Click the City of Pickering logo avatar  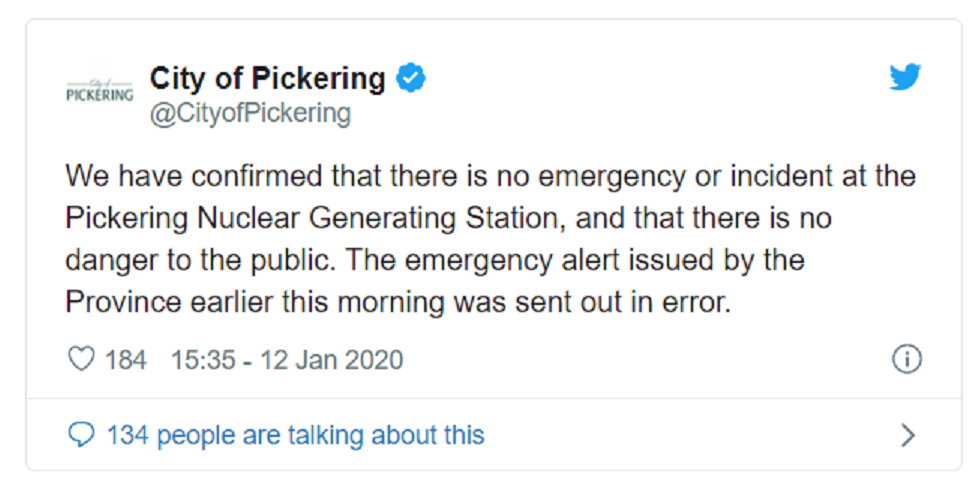coord(99,90)
